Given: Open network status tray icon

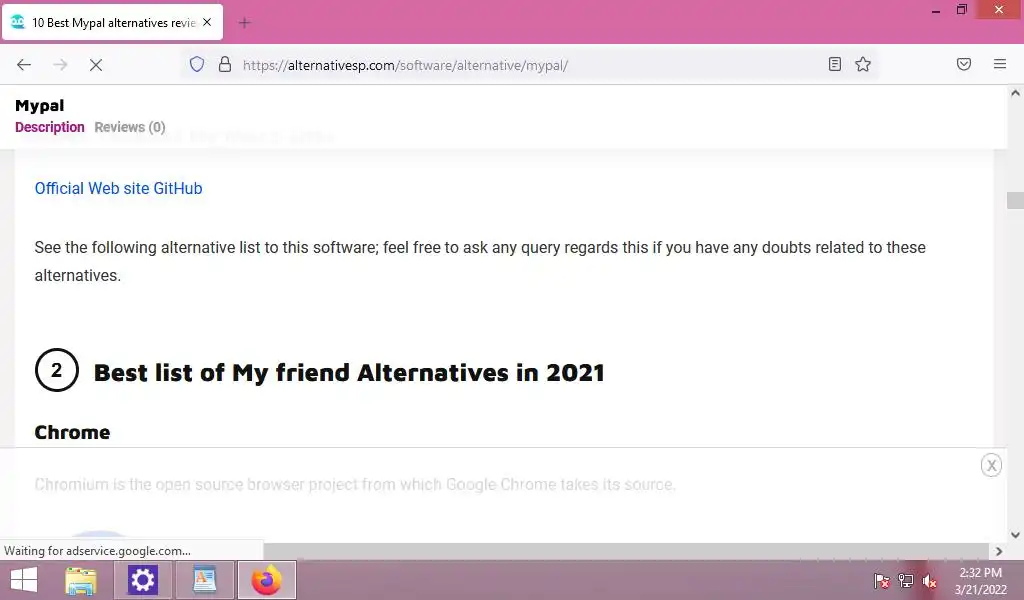Looking at the screenshot, I should point(906,580).
